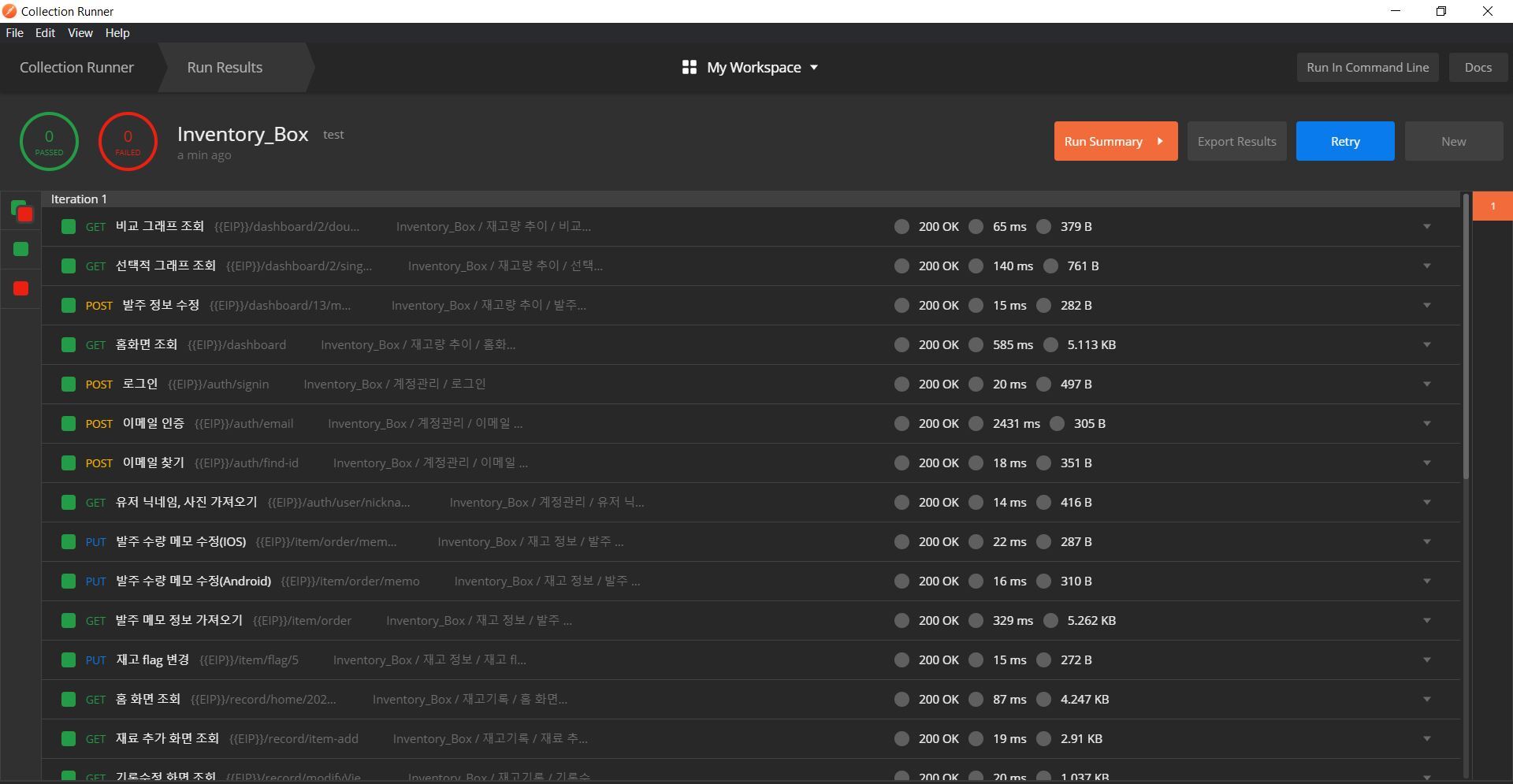This screenshot has width=1513, height=784.
Task: Click the dot before 585 ms time
Action: click(976, 345)
